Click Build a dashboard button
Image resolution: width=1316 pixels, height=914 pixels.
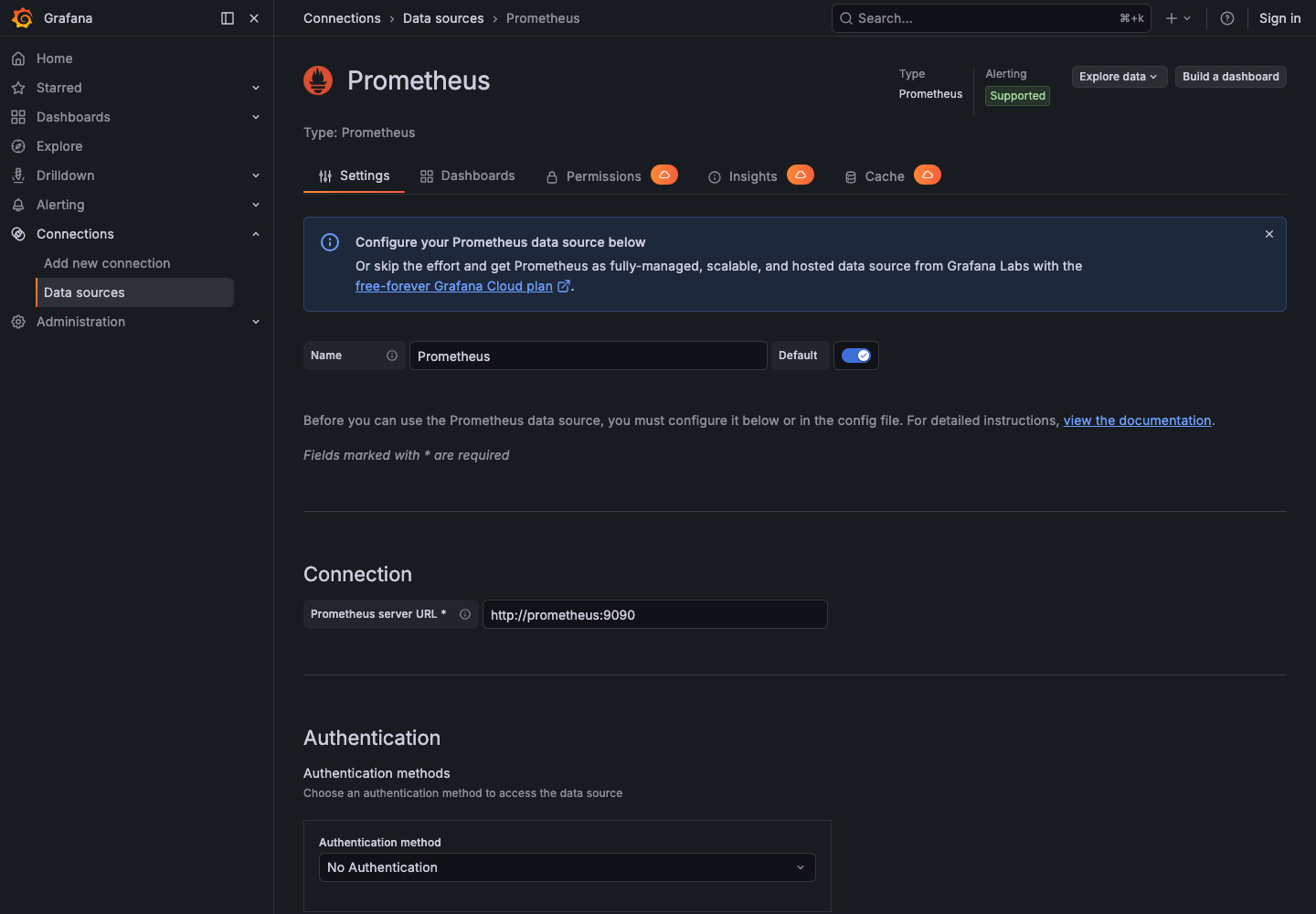pos(1231,77)
